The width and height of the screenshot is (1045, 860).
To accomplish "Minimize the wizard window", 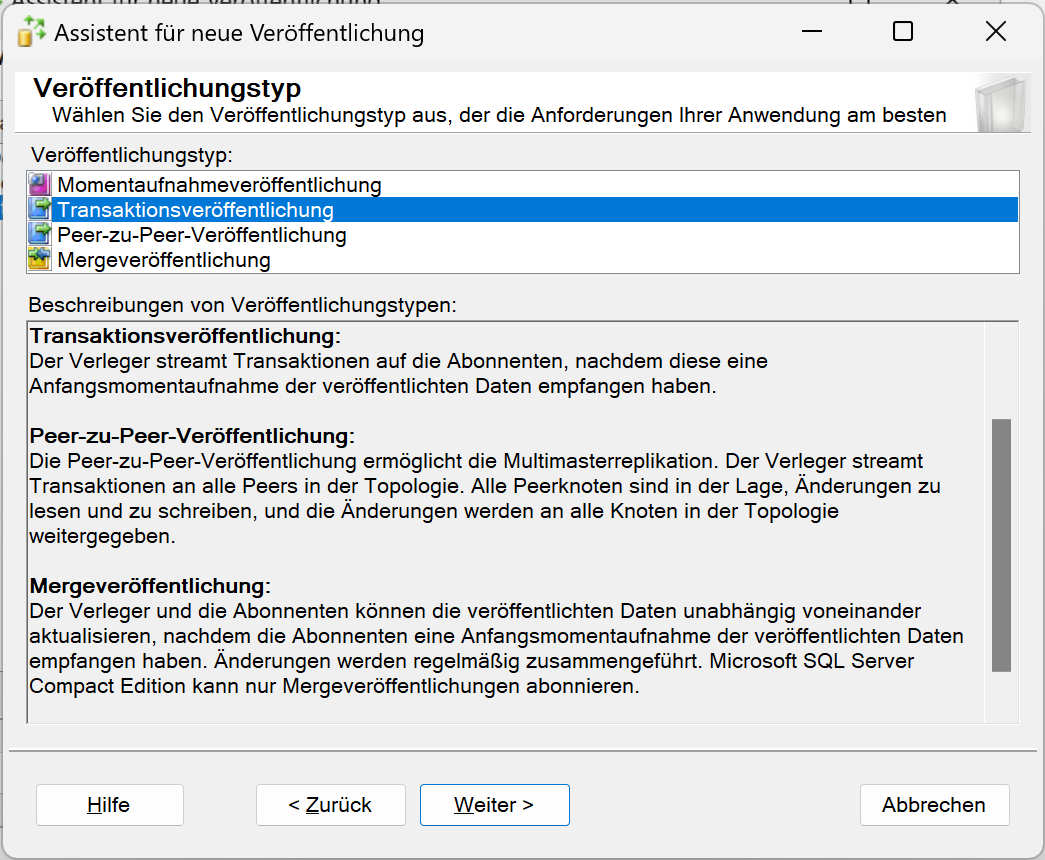I will 812,31.
